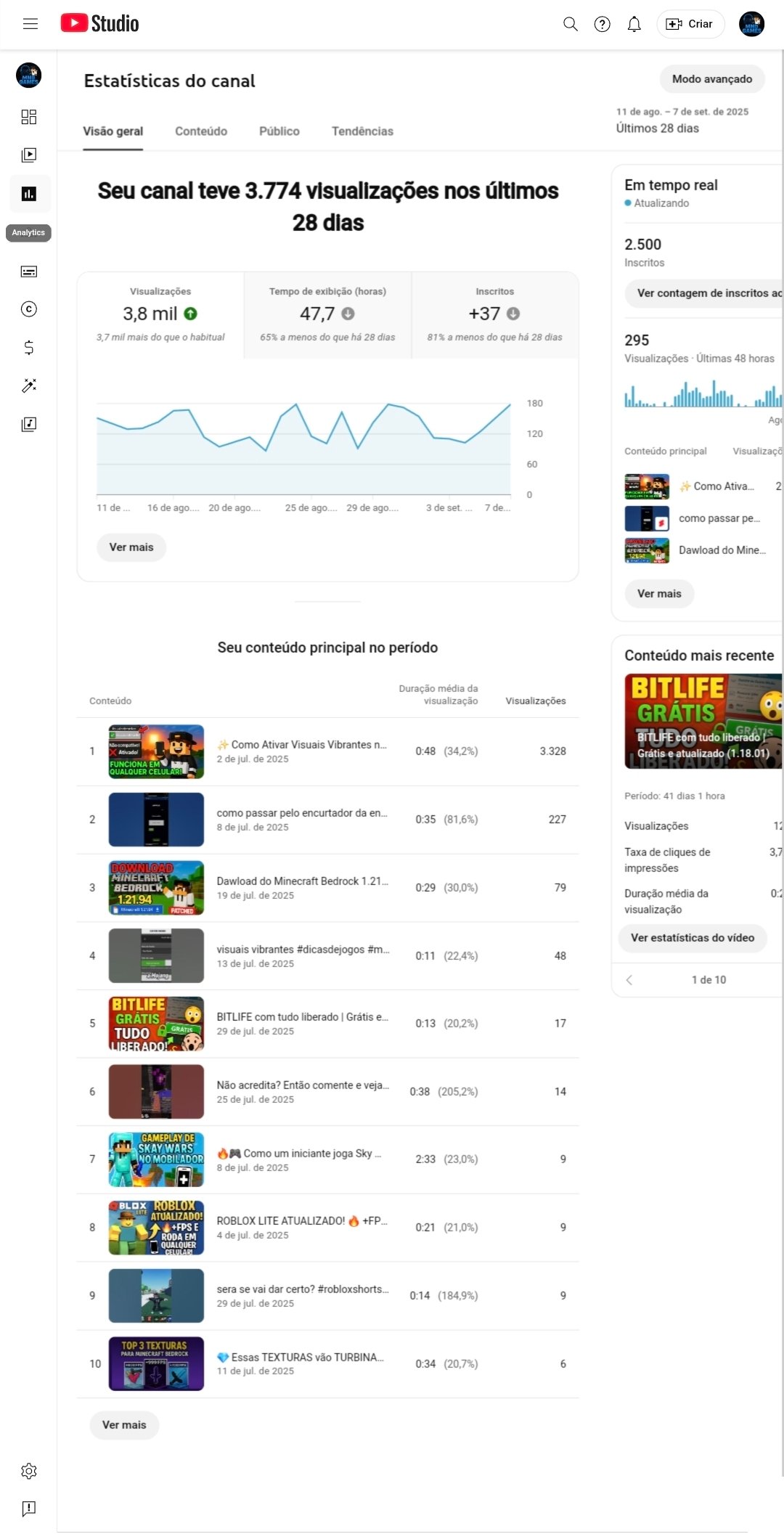
Task: Open the notifications bell
Action: click(634, 24)
